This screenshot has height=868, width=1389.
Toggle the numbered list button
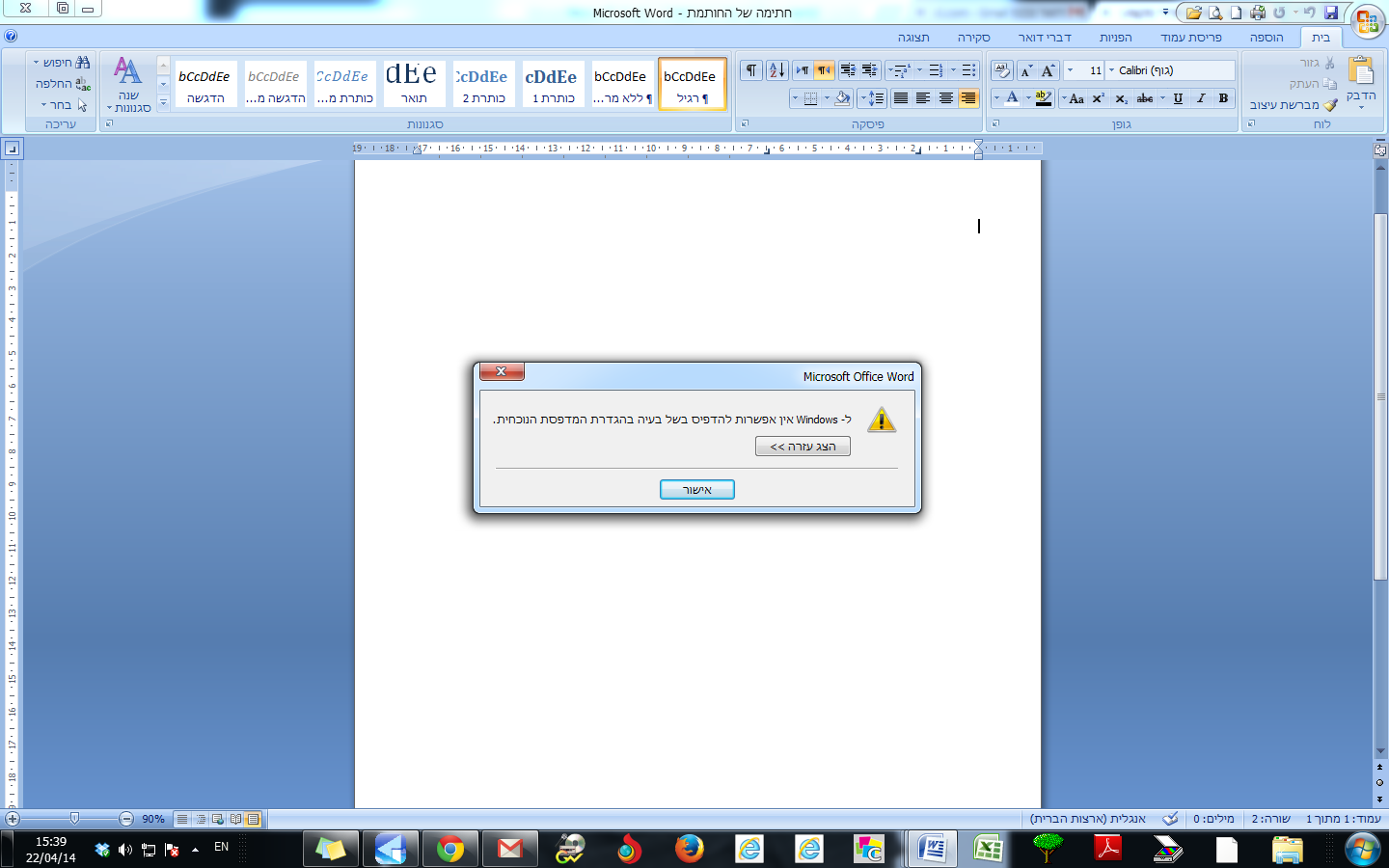pos(936,70)
